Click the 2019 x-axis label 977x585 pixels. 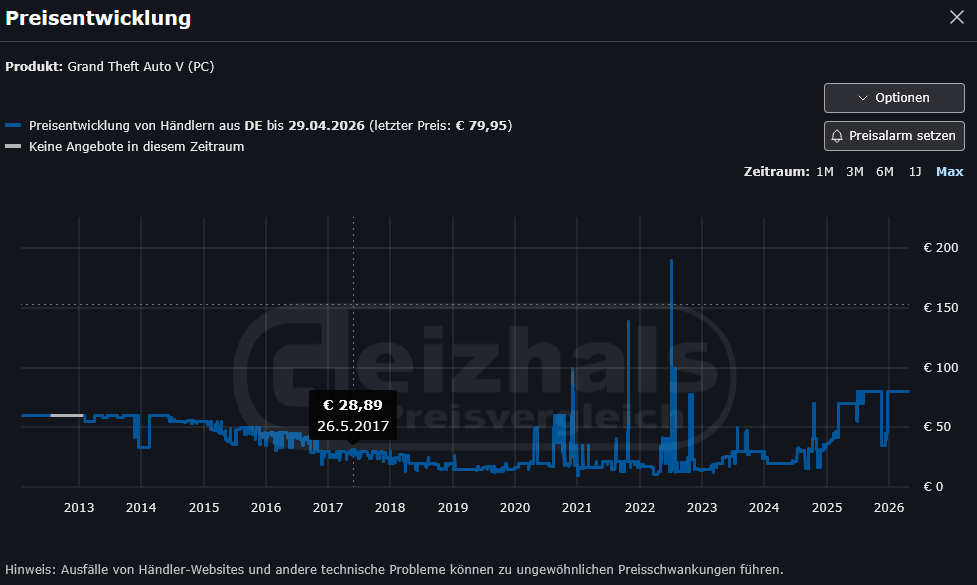pyautogui.click(x=452, y=507)
